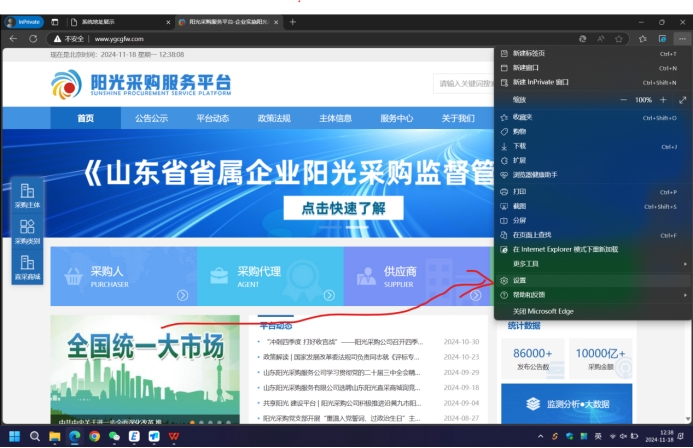This screenshot has height=448, width=693.
Task: Choose 打印 in the browser menu
Action: pos(519,191)
